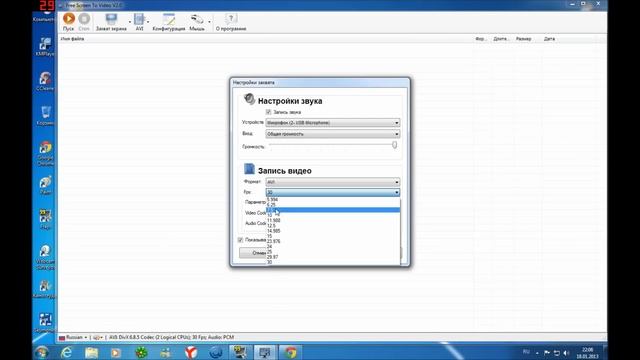Open the AVI toolbar dropdown arrow
Screen dimensions: 640x360
click(x=148, y=22)
